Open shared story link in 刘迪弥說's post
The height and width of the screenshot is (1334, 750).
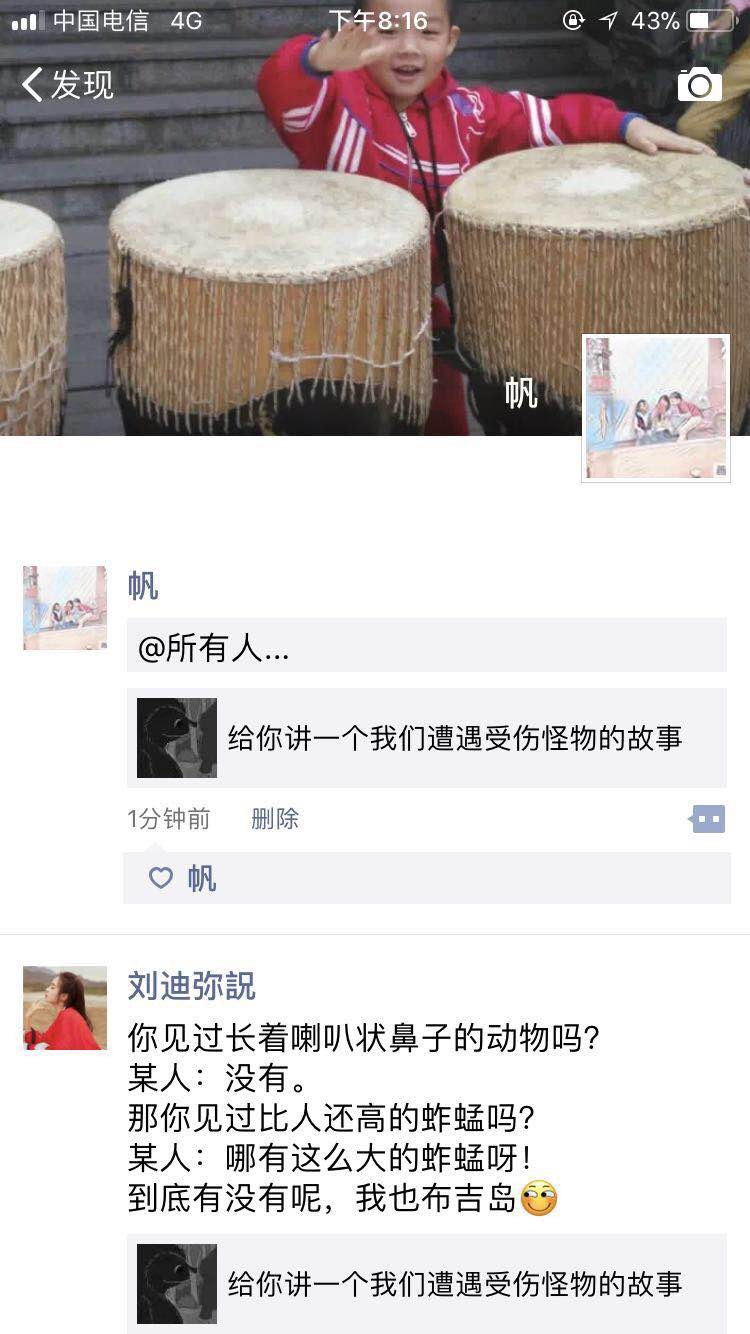(x=427, y=1284)
